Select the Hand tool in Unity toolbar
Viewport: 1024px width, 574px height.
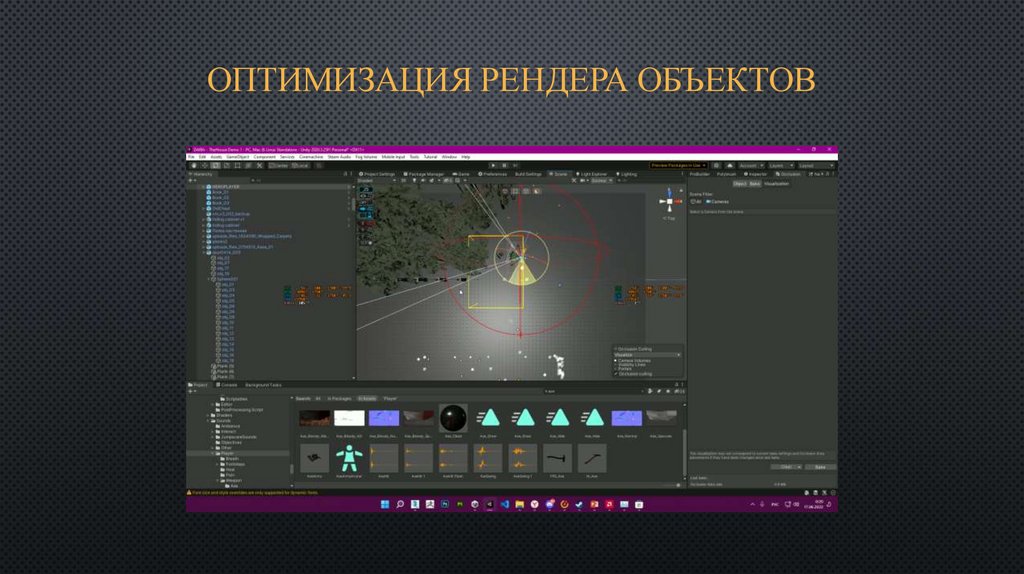194,166
